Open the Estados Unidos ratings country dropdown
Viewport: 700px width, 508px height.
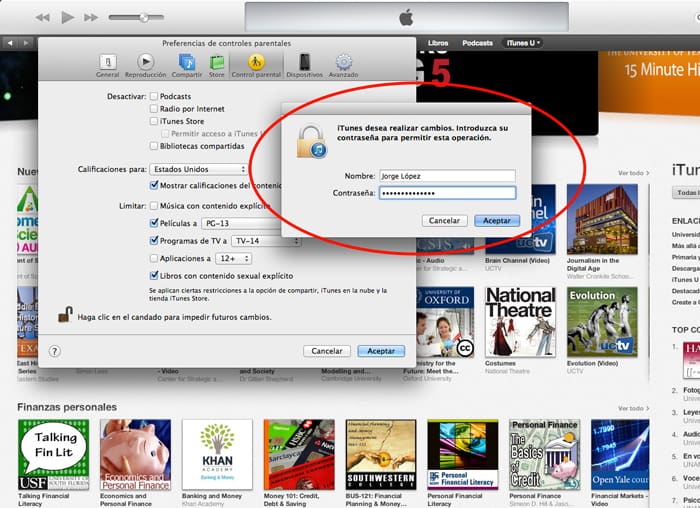(199, 169)
